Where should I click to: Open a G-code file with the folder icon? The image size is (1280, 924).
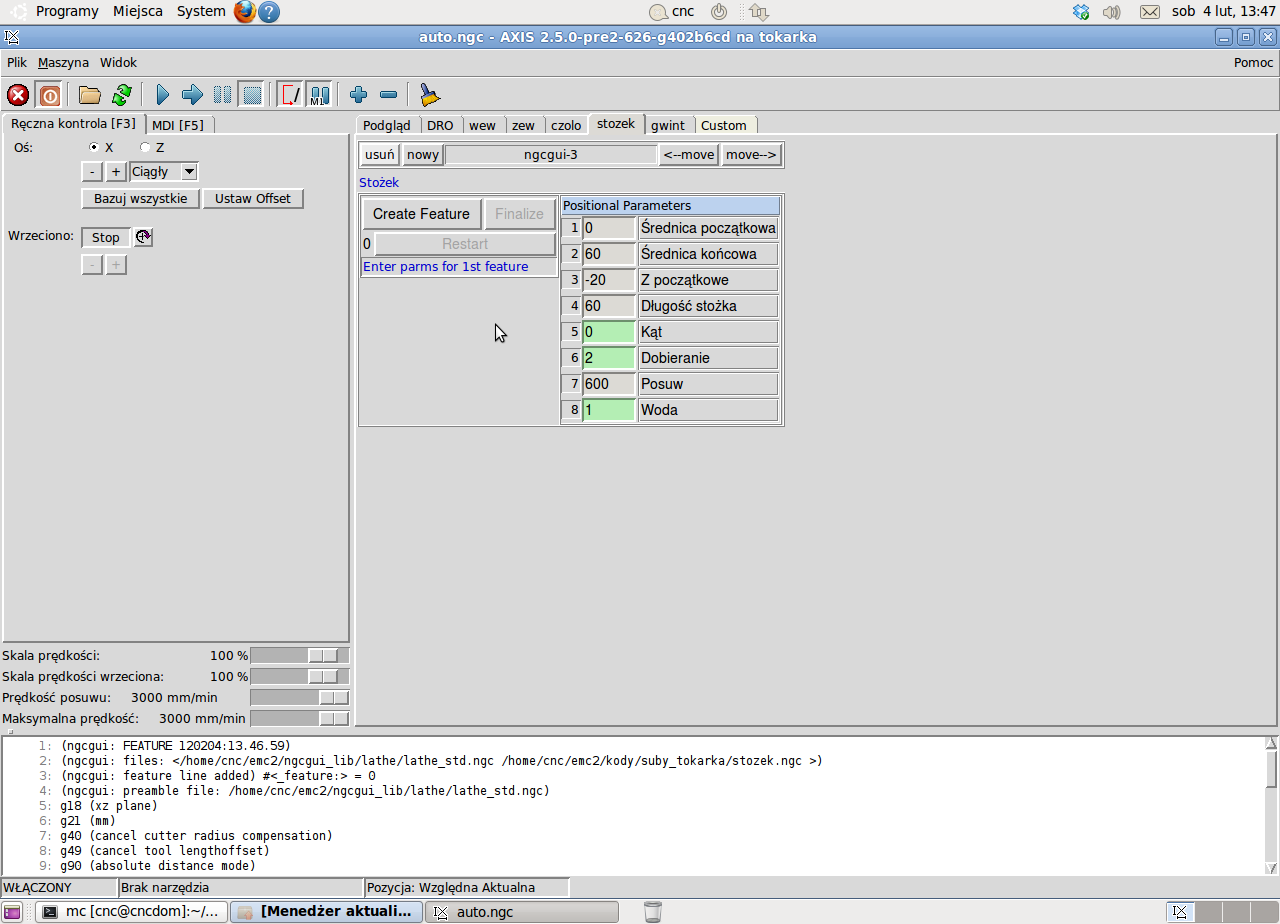point(90,95)
